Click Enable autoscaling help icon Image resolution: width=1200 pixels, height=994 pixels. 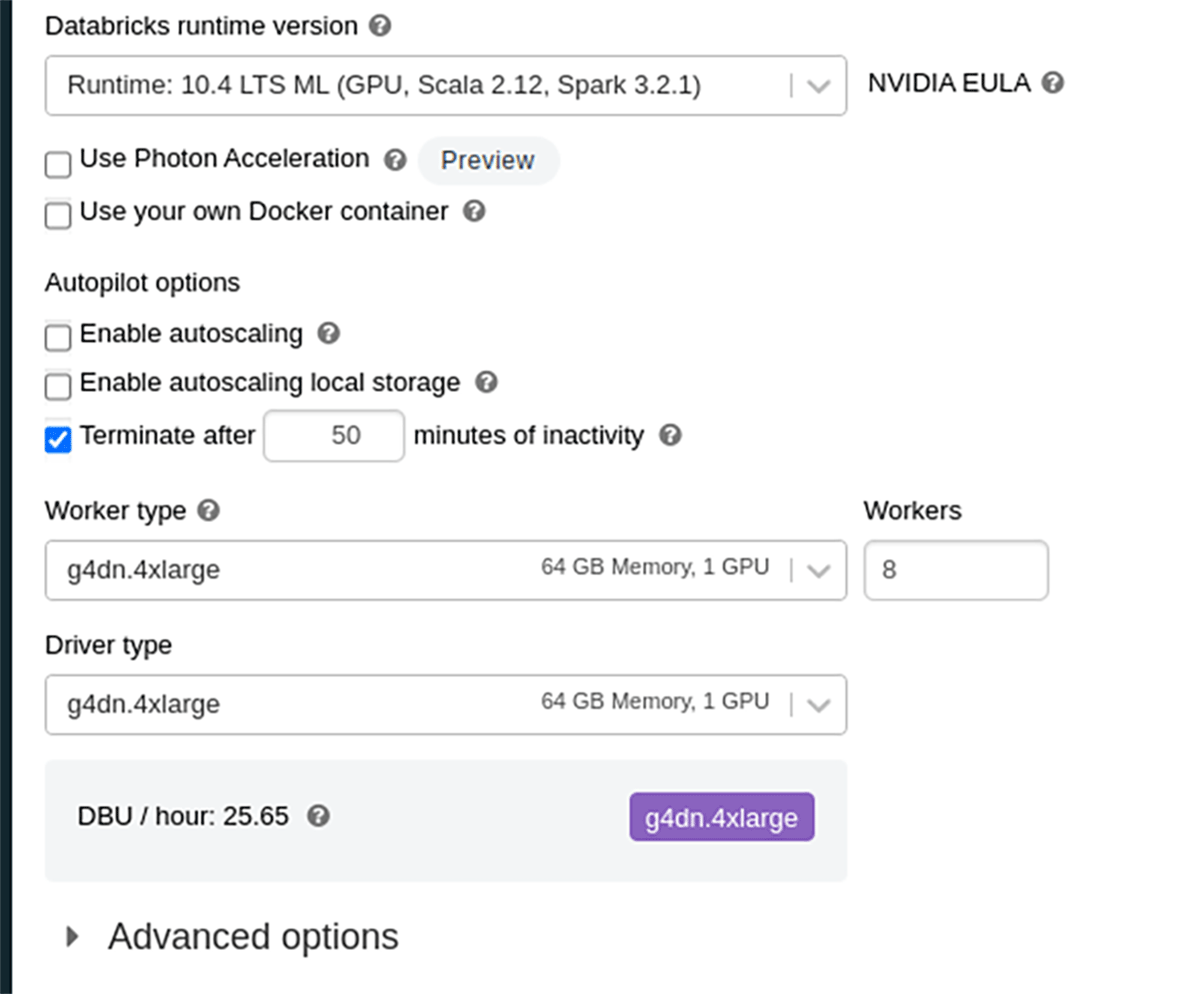(328, 333)
